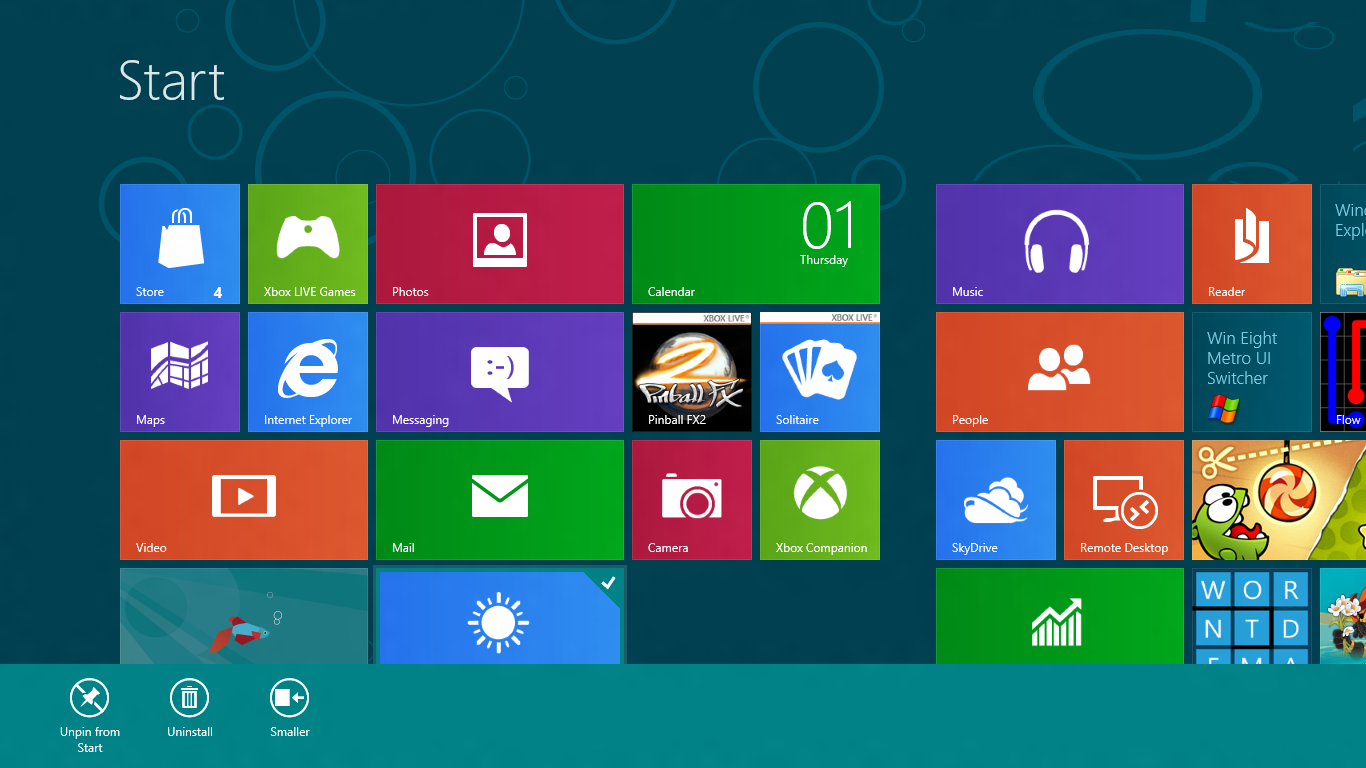The image size is (1366, 768).
Task: Open the partly visible Windows Explorer tile
Action: pyautogui.click(x=1343, y=244)
